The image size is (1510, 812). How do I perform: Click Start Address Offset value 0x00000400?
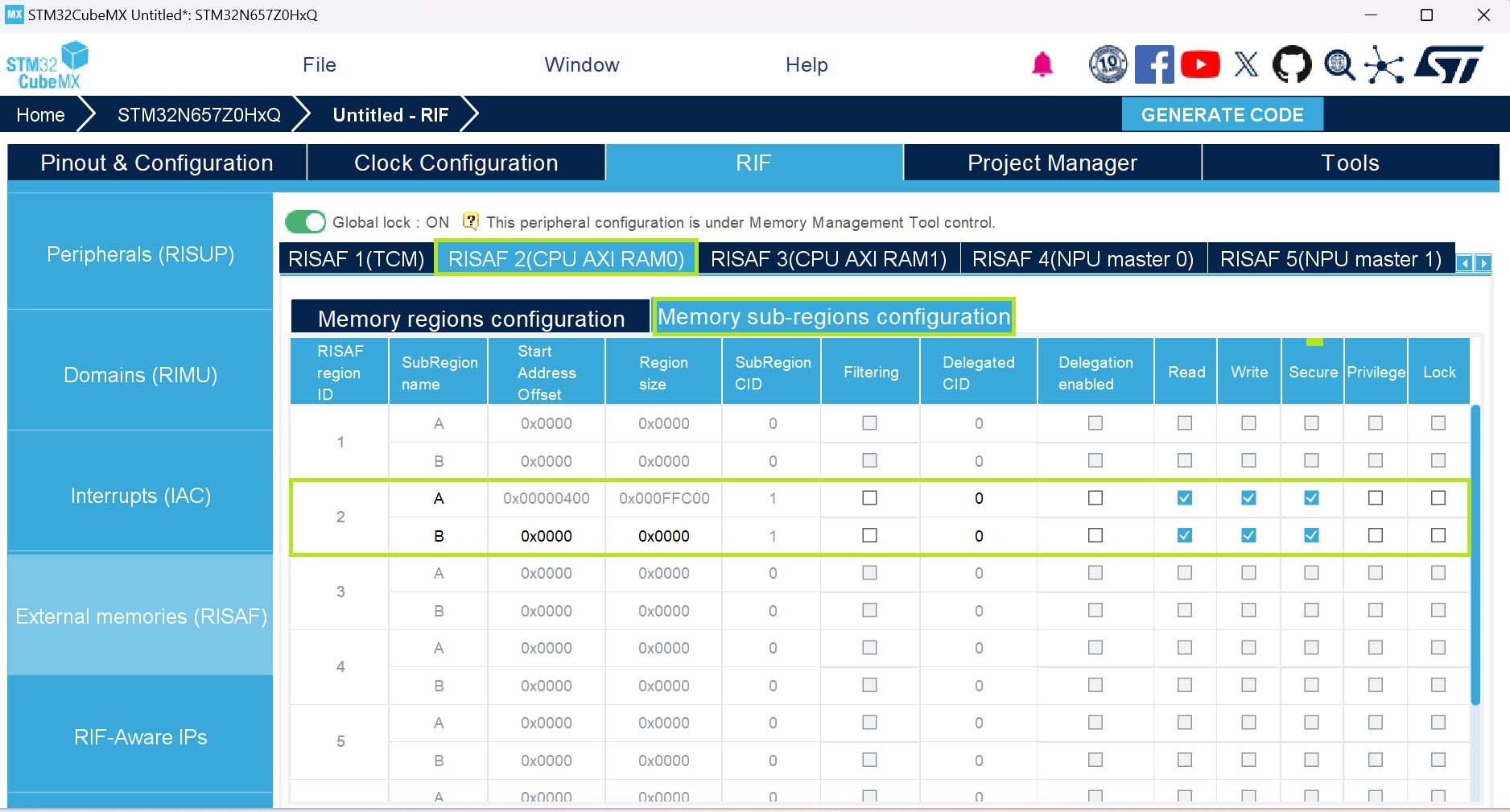coord(547,498)
